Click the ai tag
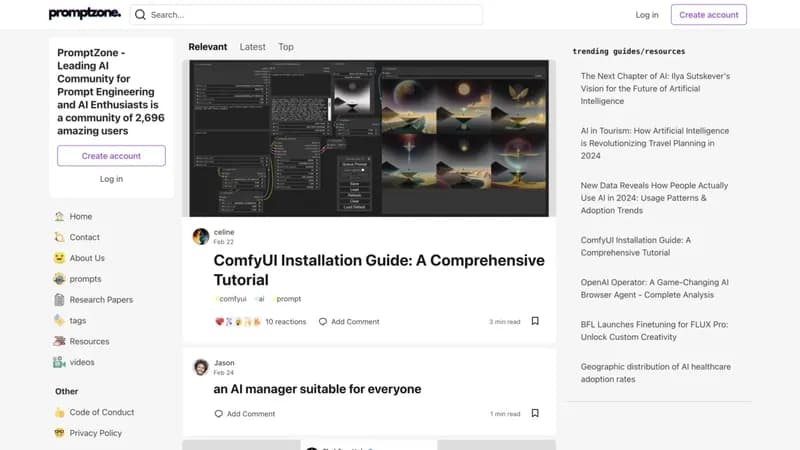The height and width of the screenshot is (450, 800). [x=260, y=299]
